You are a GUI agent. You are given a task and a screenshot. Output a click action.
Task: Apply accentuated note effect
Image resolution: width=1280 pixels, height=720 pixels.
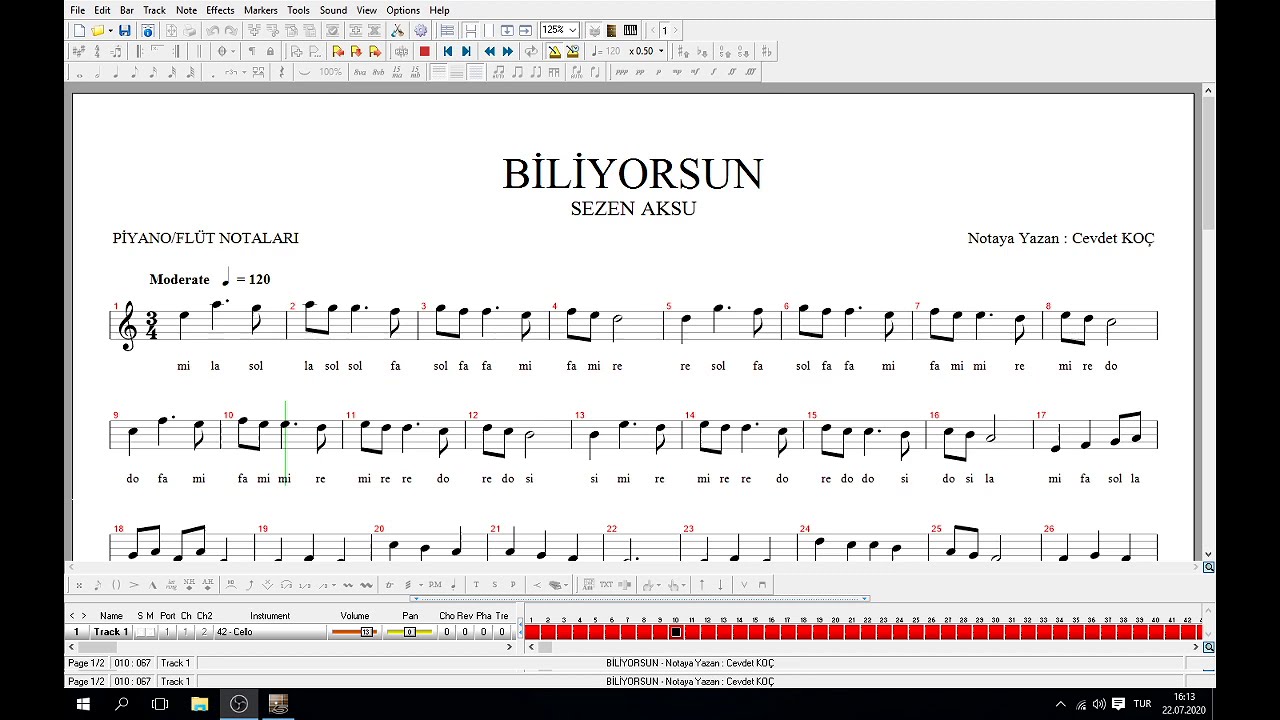[x=134, y=585]
